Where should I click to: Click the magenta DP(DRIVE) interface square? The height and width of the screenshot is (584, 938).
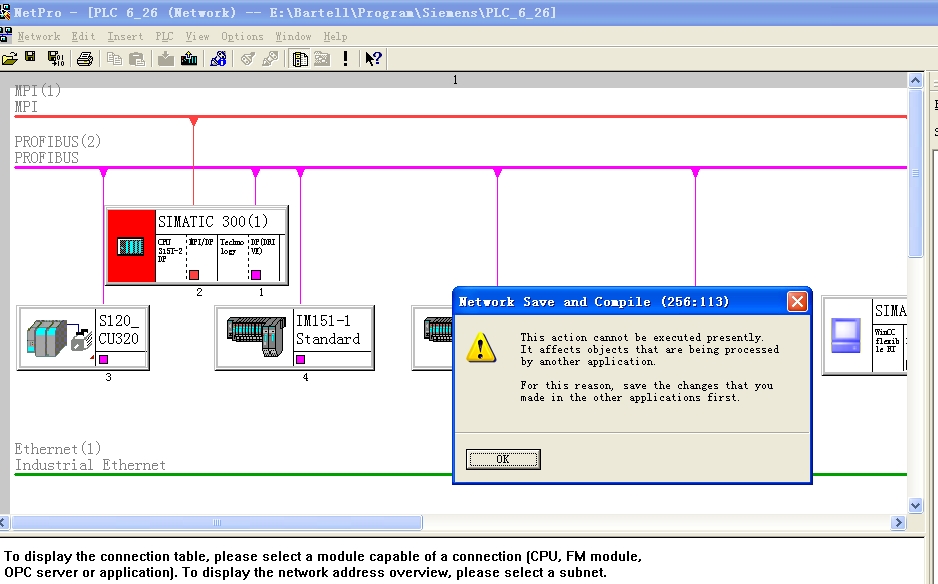(256, 275)
